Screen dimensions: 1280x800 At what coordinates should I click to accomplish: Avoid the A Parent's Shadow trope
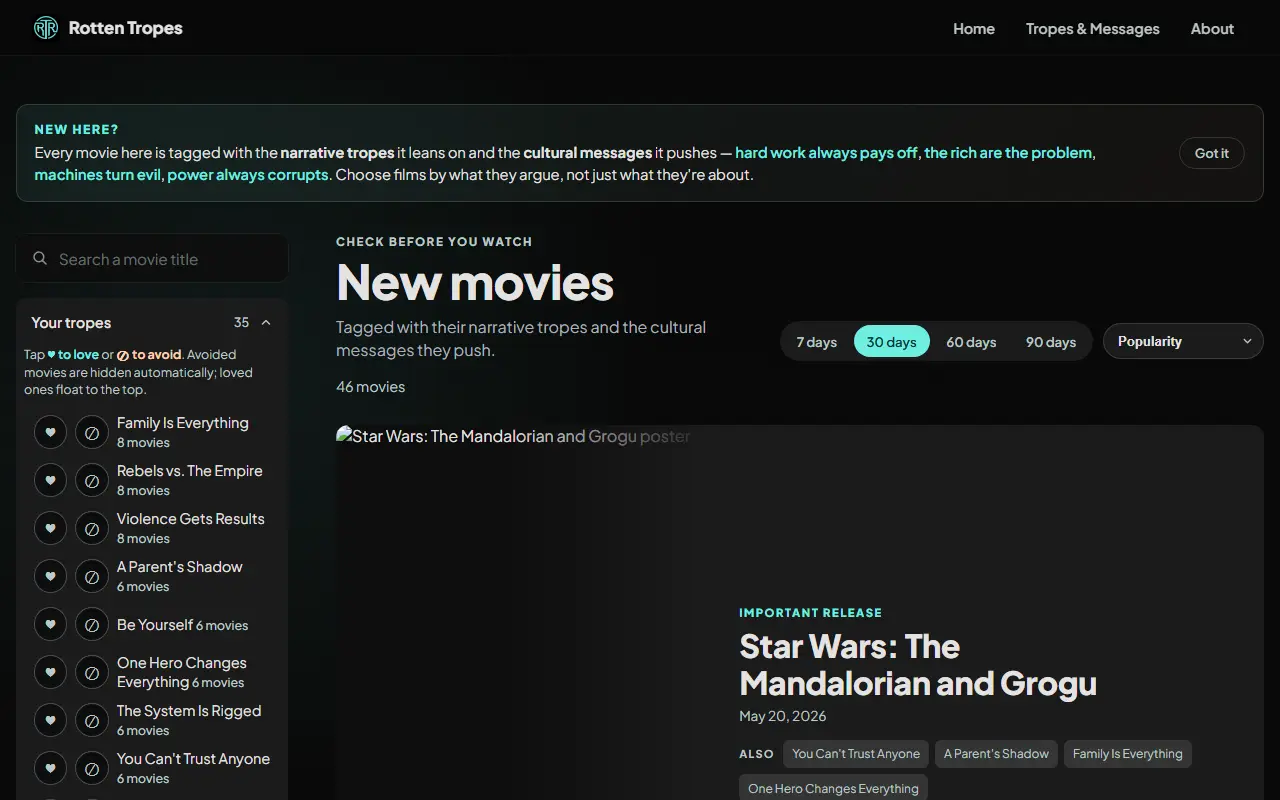(x=92, y=576)
